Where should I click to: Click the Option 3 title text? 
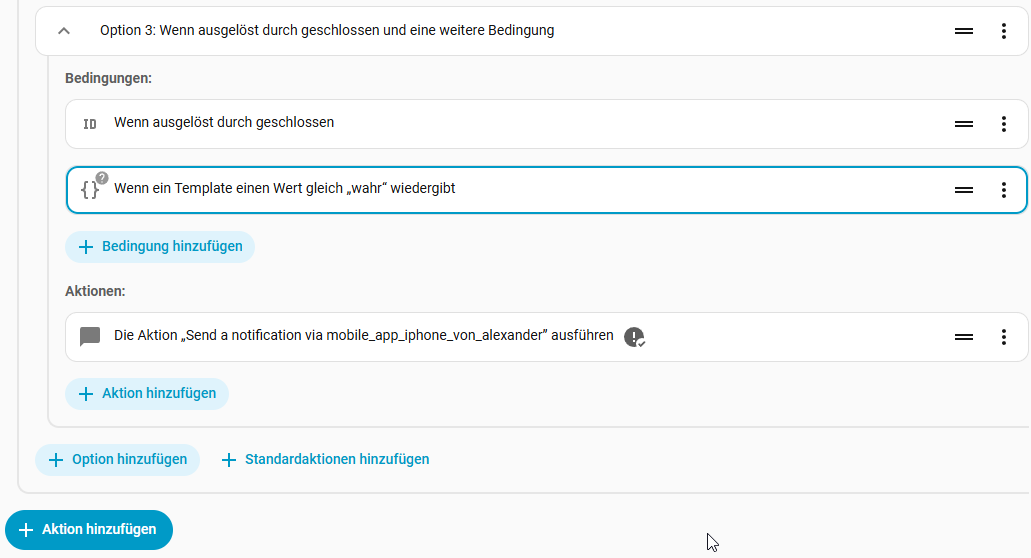[327, 31]
